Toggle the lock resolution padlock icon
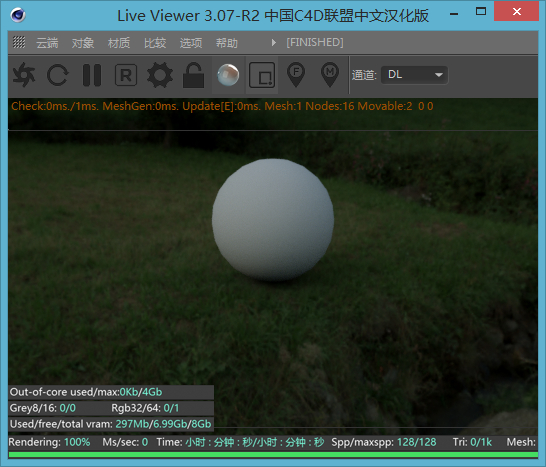 pyautogui.click(x=193, y=75)
